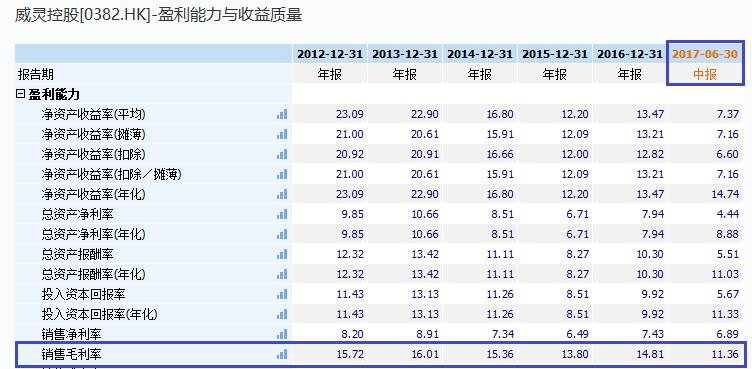Click the 投入资本回报率 row label
Viewport: 752px width, 369px height.
click(x=83, y=294)
